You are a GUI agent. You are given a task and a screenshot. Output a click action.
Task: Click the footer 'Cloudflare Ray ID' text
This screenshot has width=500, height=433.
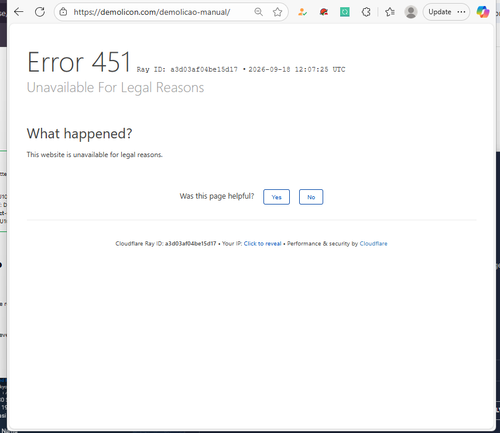(x=166, y=244)
